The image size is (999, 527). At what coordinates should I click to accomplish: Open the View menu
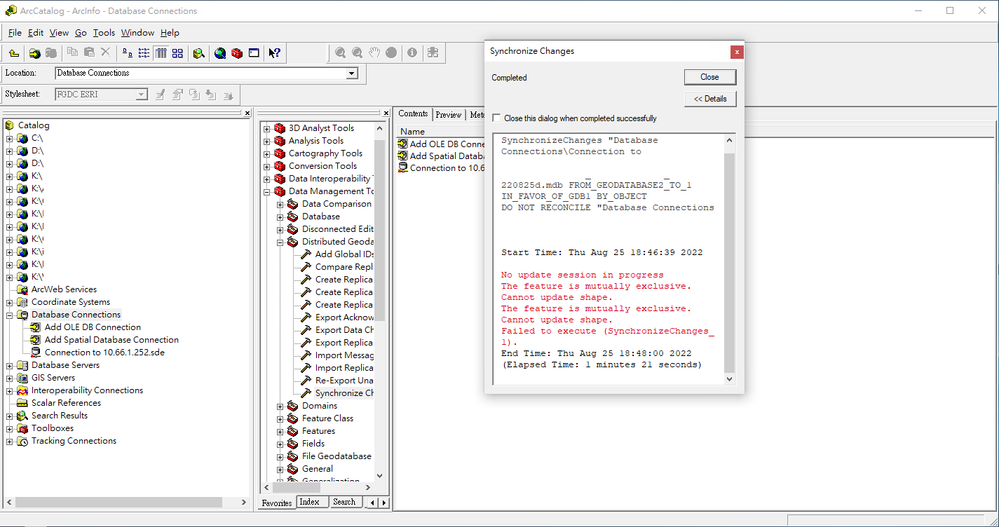[59, 32]
